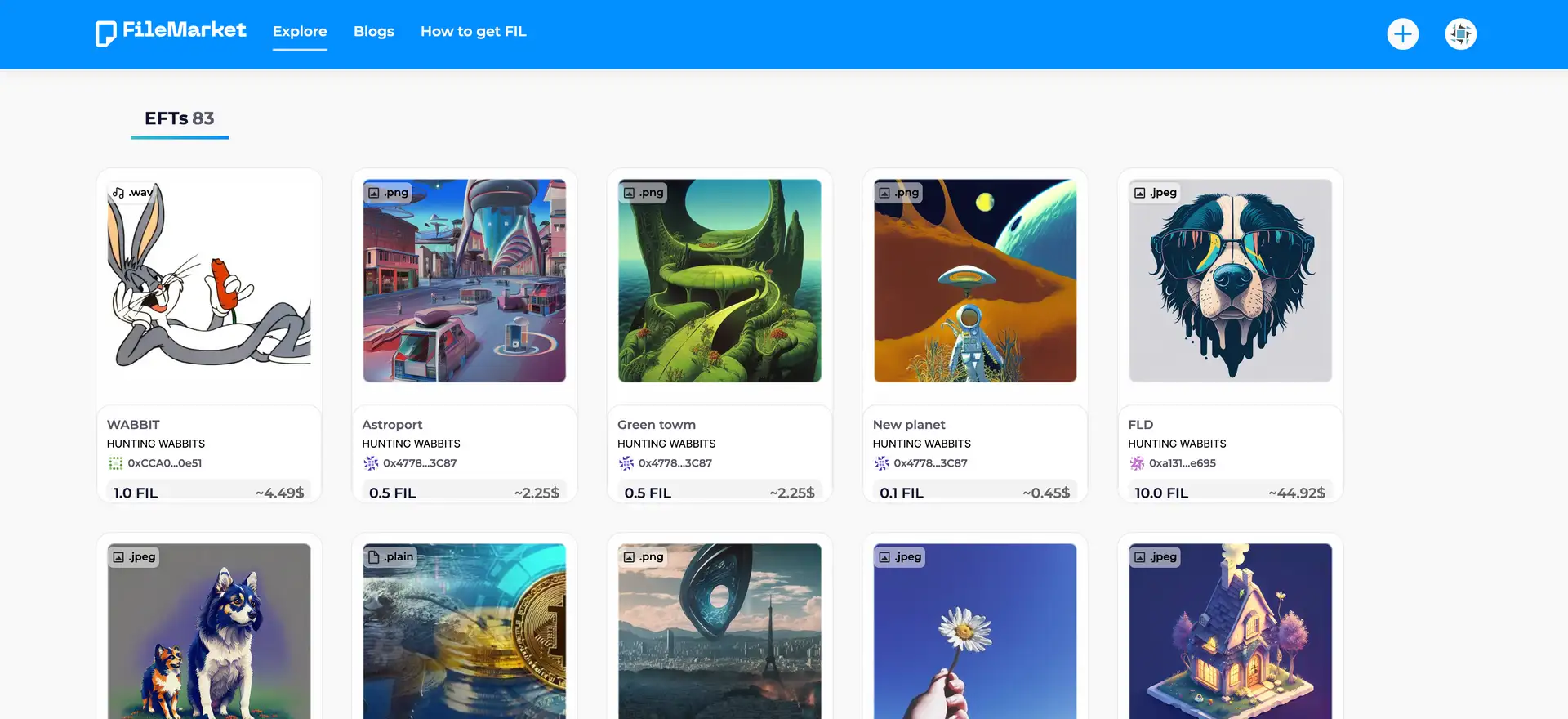The height and width of the screenshot is (719, 1568).
Task: Open the dog with sunglasses thumbnail
Action: coord(1230,281)
